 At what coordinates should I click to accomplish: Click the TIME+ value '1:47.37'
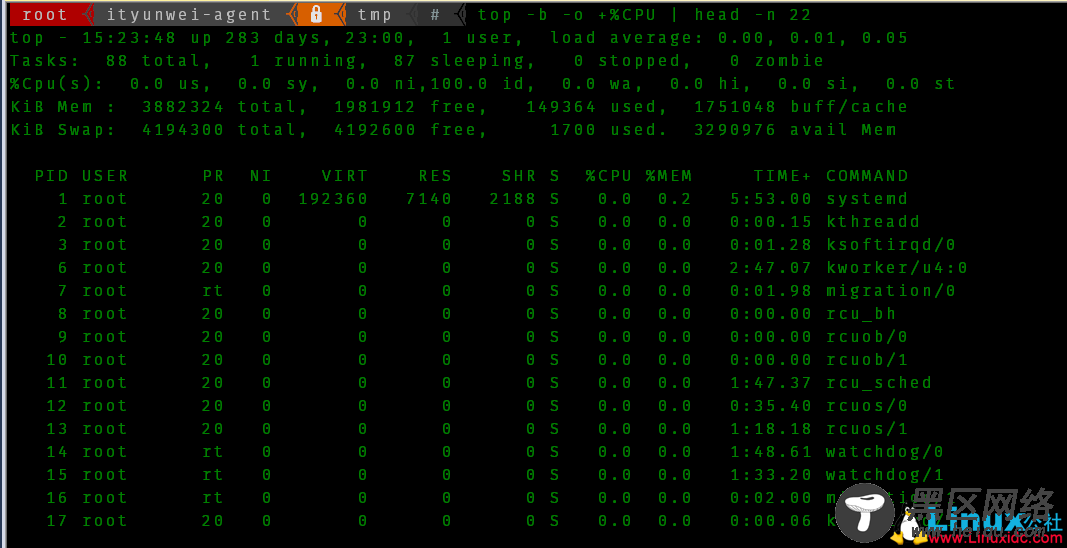point(771,383)
